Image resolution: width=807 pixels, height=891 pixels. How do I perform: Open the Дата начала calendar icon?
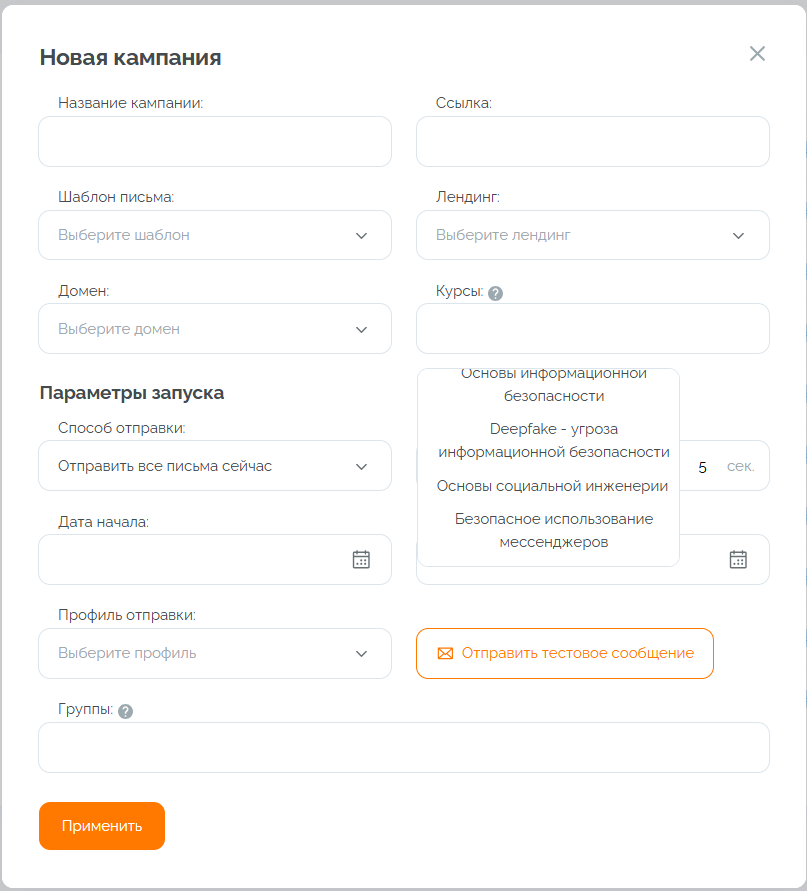click(x=361, y=559)
